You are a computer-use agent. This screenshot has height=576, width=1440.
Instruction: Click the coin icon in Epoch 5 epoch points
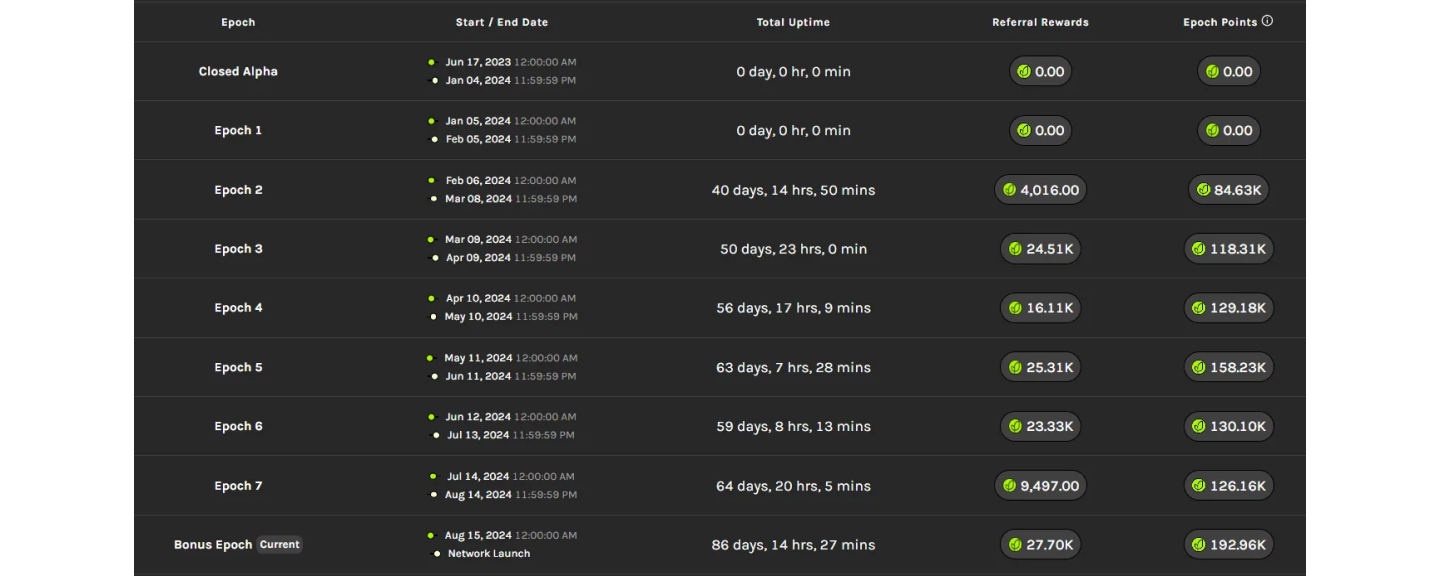(1199, 368)
